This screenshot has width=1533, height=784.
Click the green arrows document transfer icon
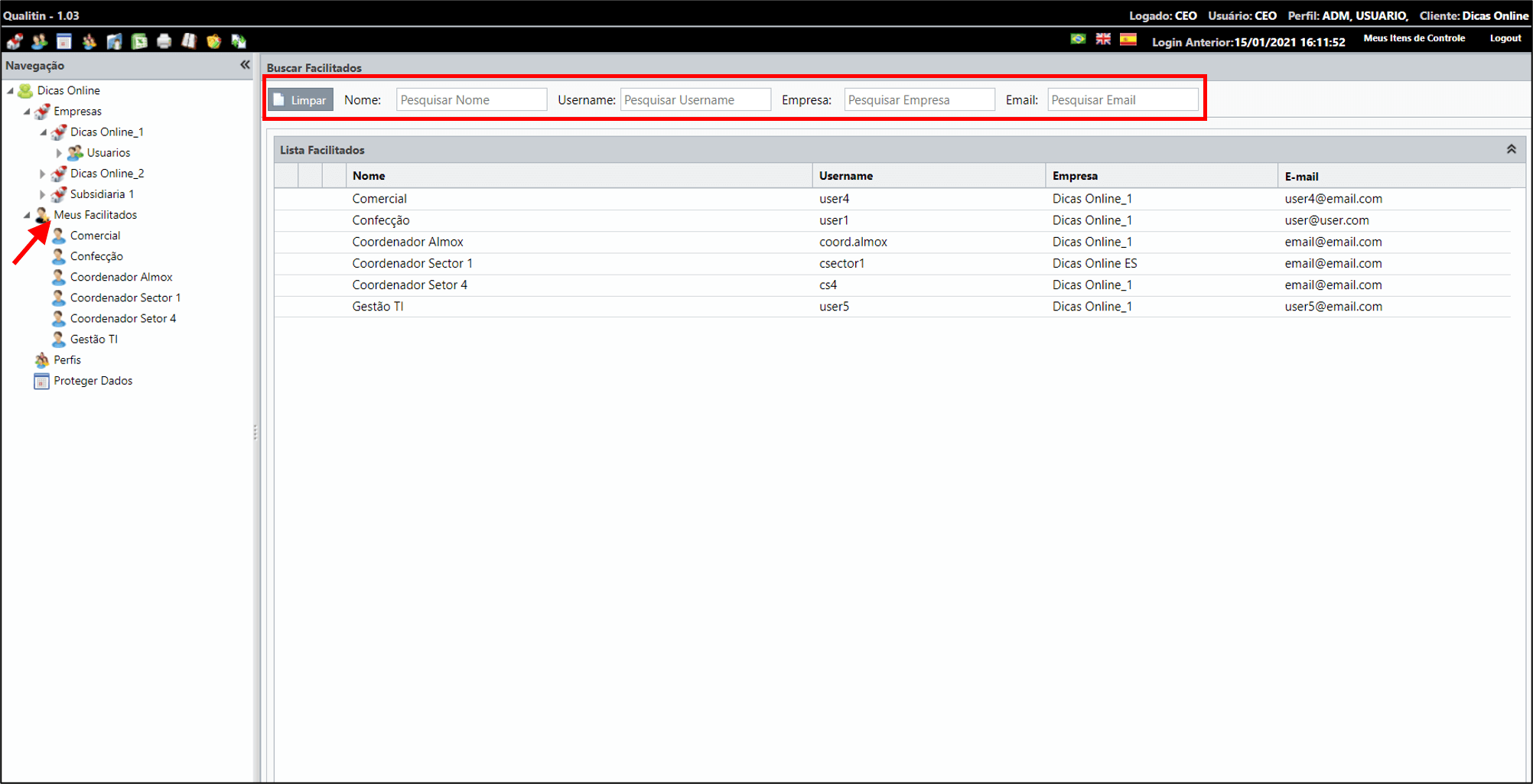click(x=239, y=41)
